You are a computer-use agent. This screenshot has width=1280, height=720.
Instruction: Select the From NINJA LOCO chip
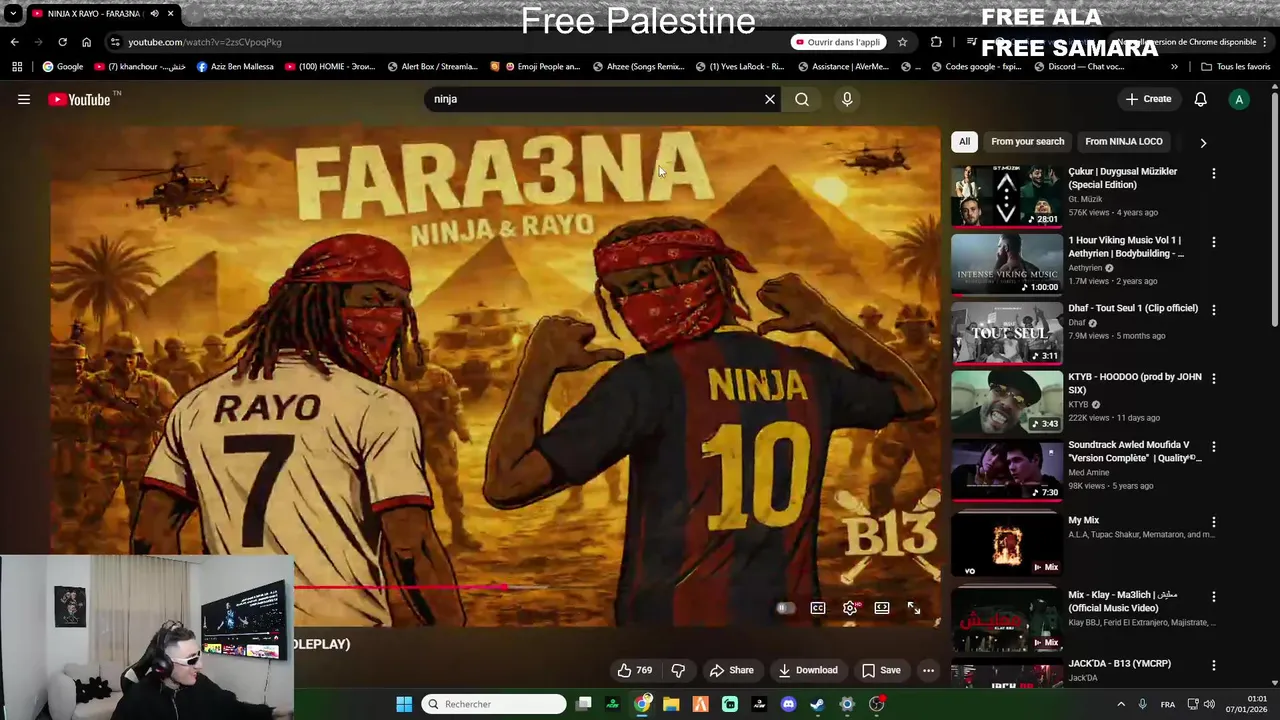tap(1124, 141)
